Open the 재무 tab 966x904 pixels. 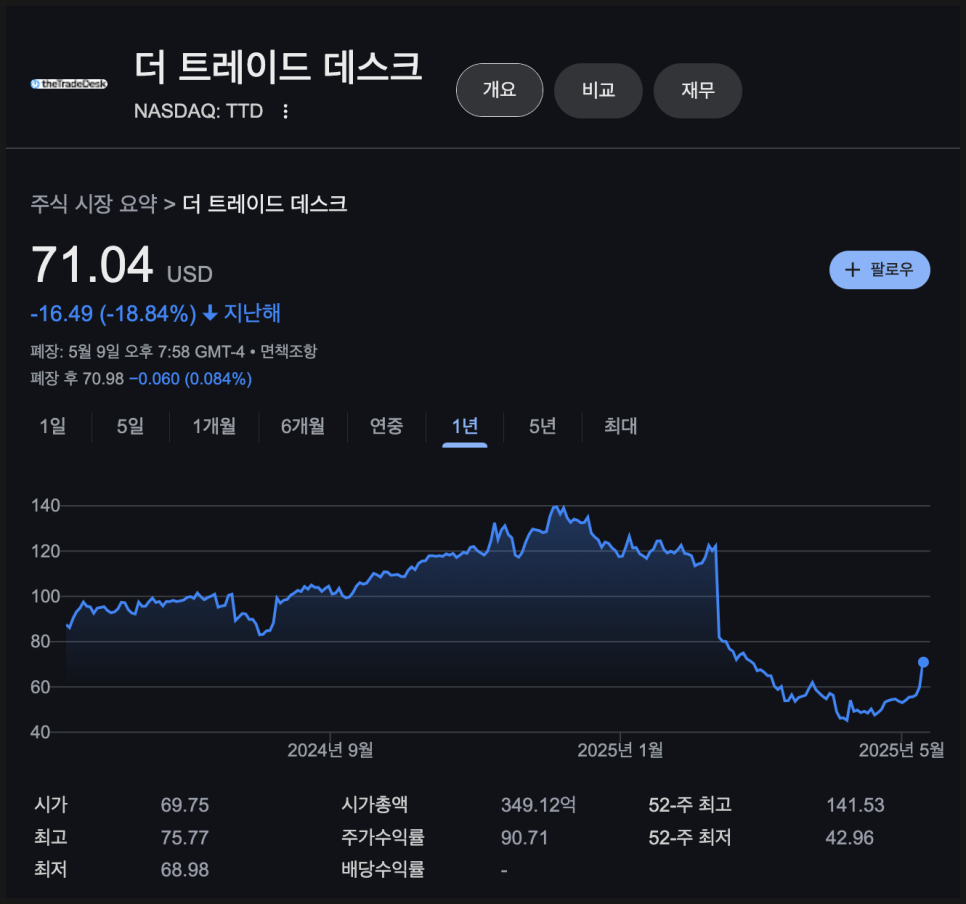tap(697, 90)
